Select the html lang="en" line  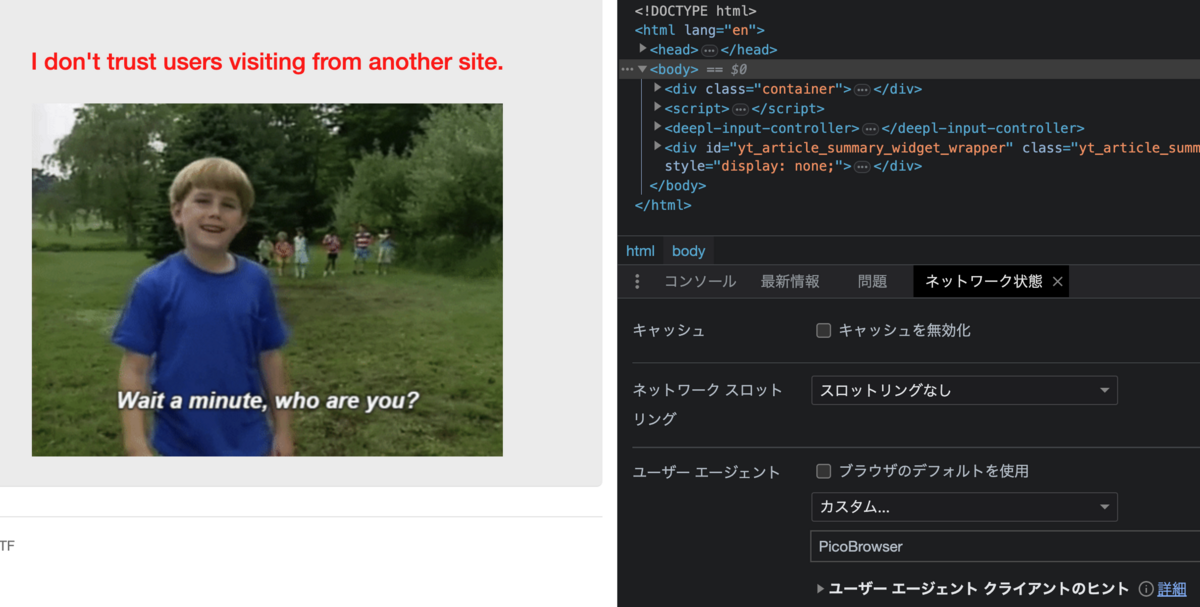(699, 30)
